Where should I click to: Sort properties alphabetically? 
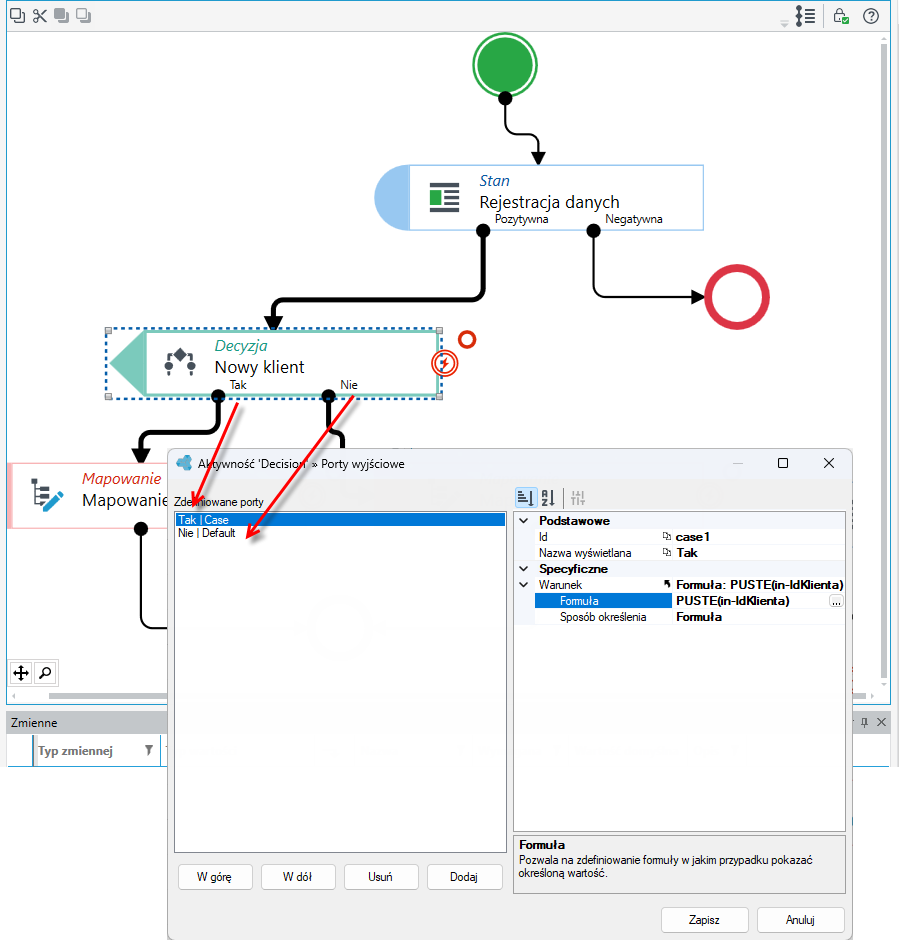(548, 498)
